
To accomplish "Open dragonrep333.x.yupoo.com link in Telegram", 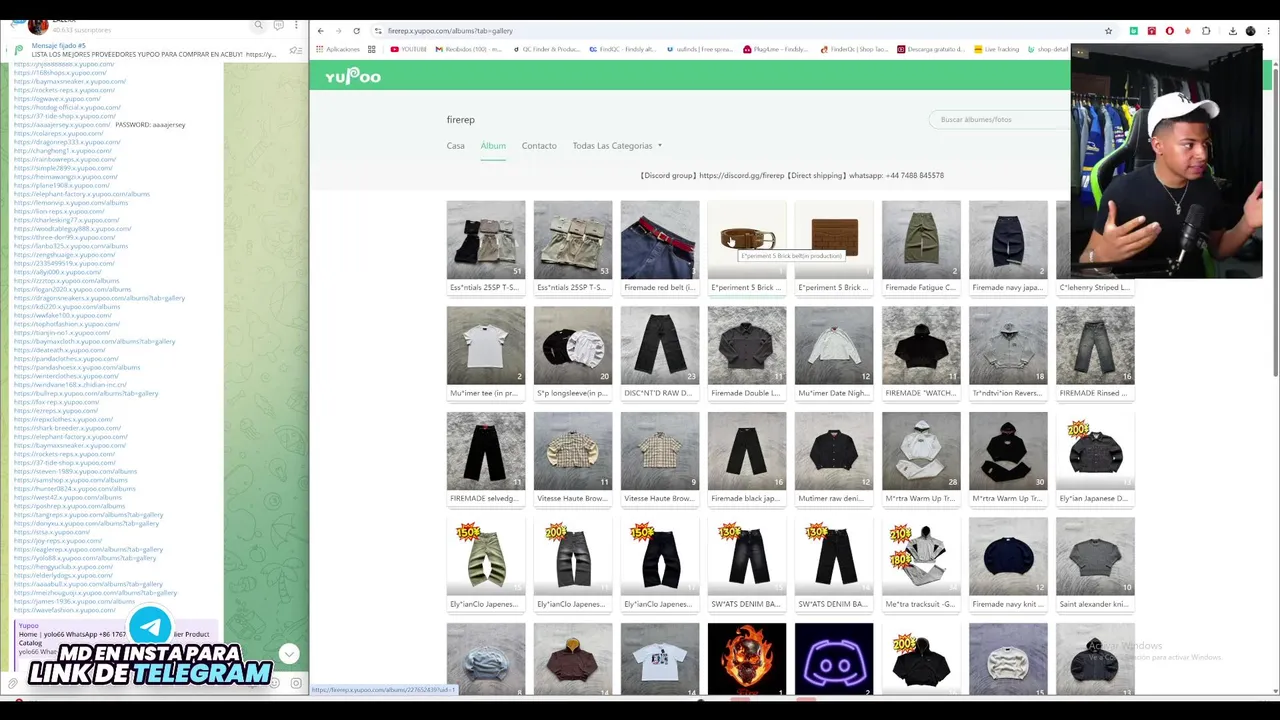I will pyautogui.click(x=66, y=142).
